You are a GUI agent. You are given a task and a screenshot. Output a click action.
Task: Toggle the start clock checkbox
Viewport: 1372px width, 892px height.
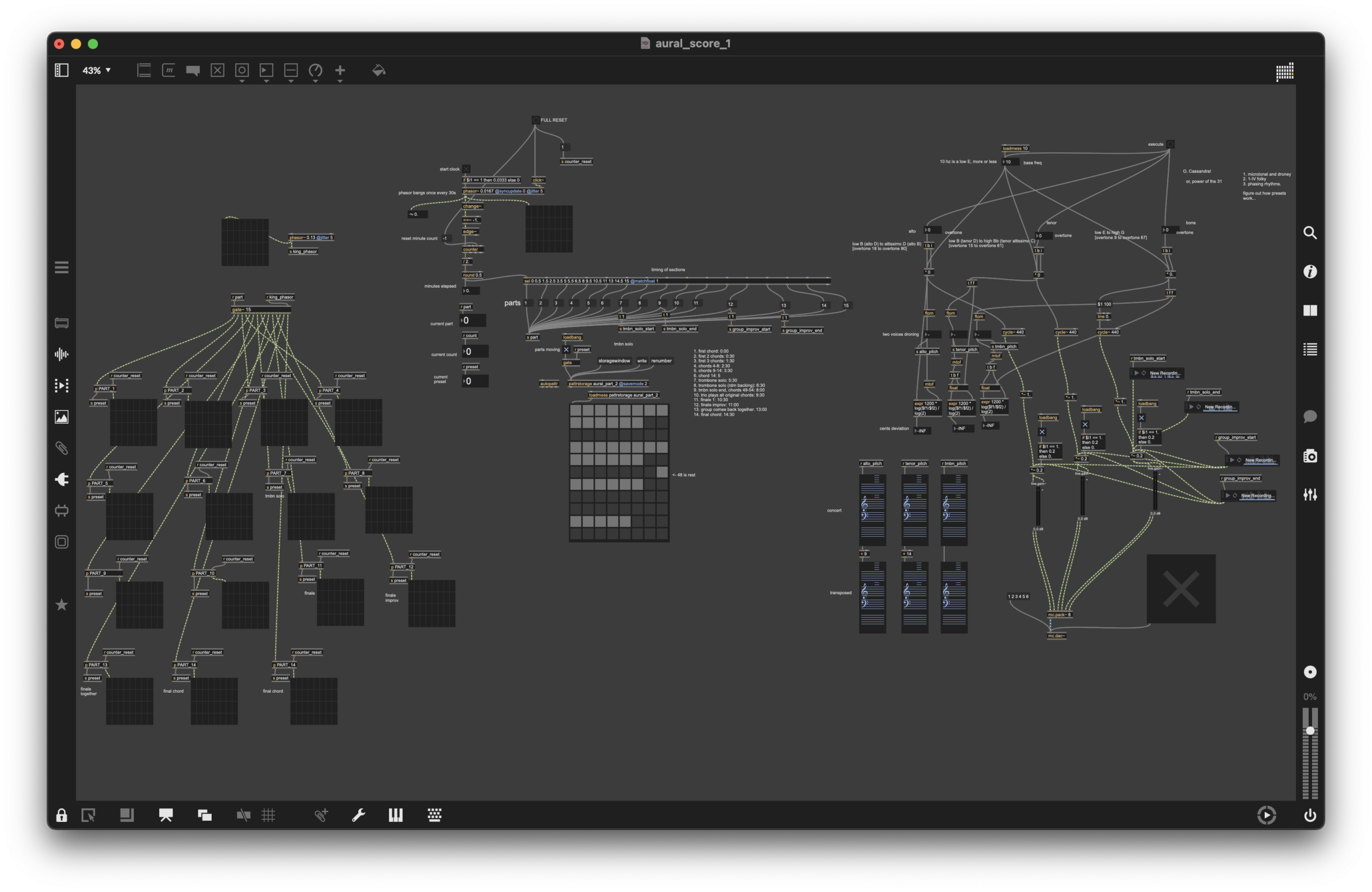(x=466, y=169)
